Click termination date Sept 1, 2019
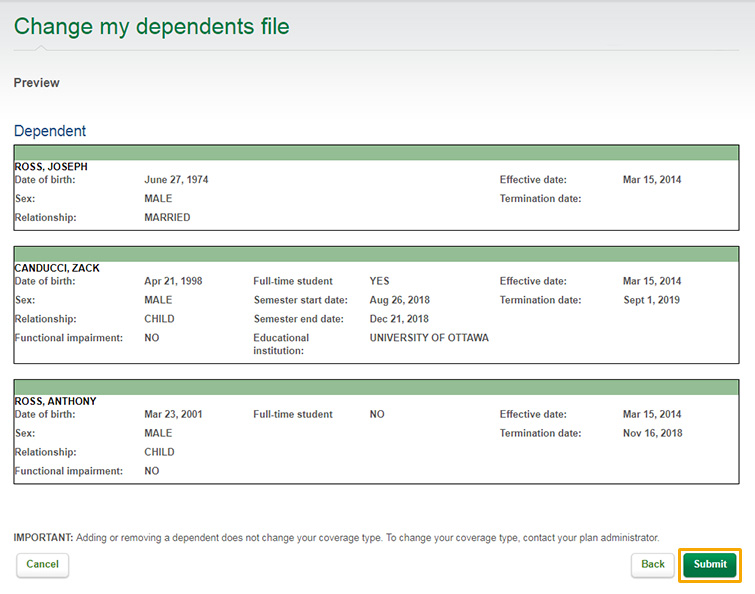 (x=651, y=300)
